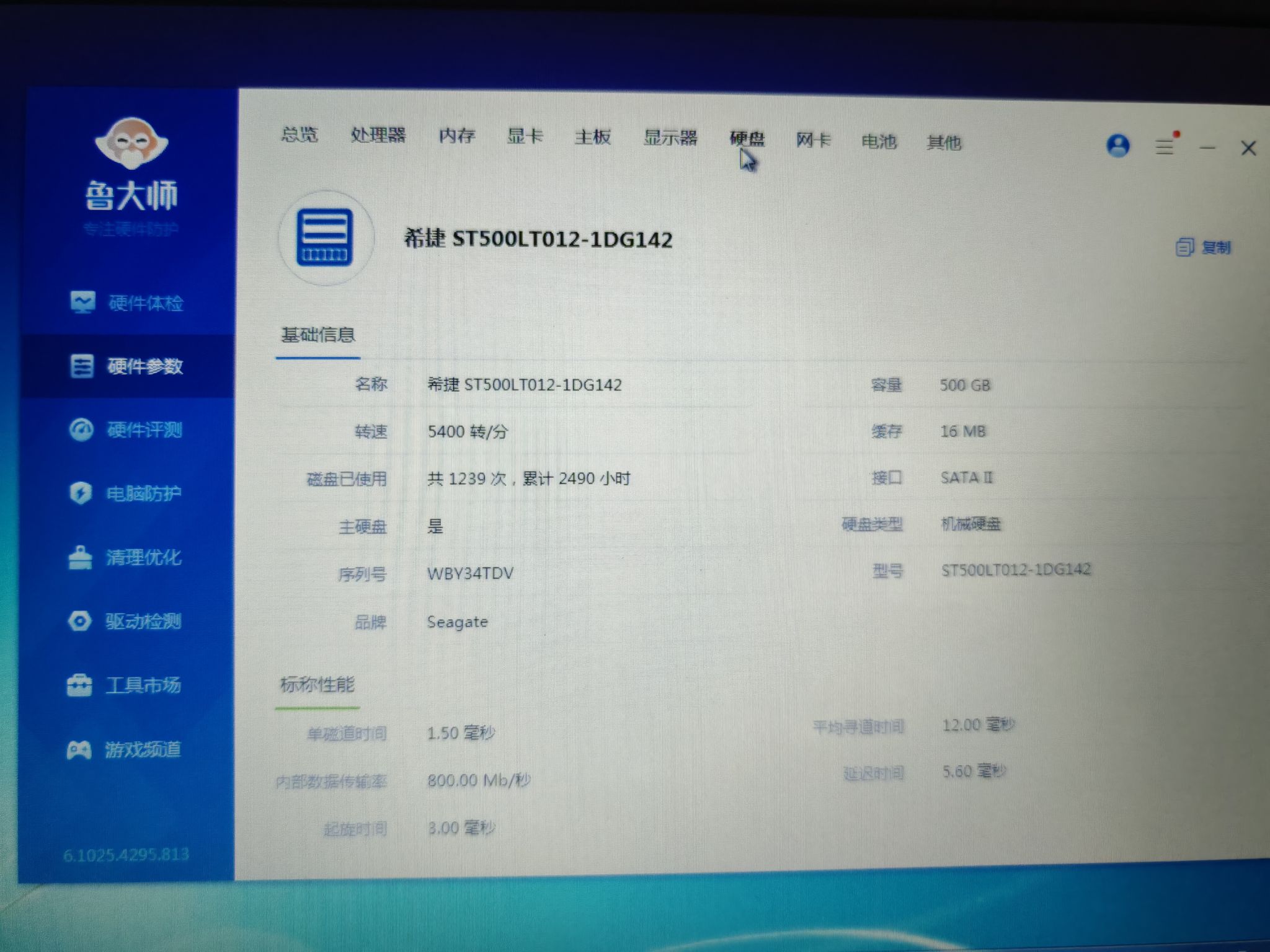Click the 3.00 毫秒 spin-up value

click(461, 828)
